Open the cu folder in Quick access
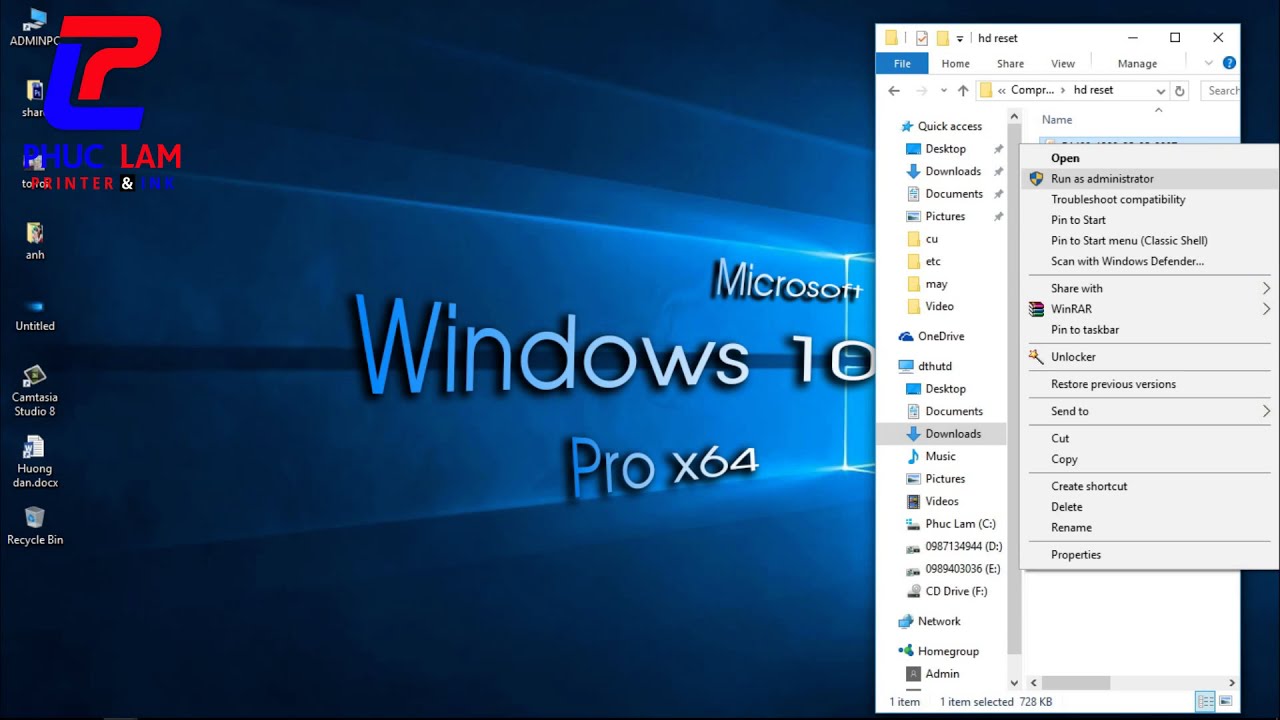Image resolution: width=1280 pixels, height=720 pixels. [x=931, y=239]
